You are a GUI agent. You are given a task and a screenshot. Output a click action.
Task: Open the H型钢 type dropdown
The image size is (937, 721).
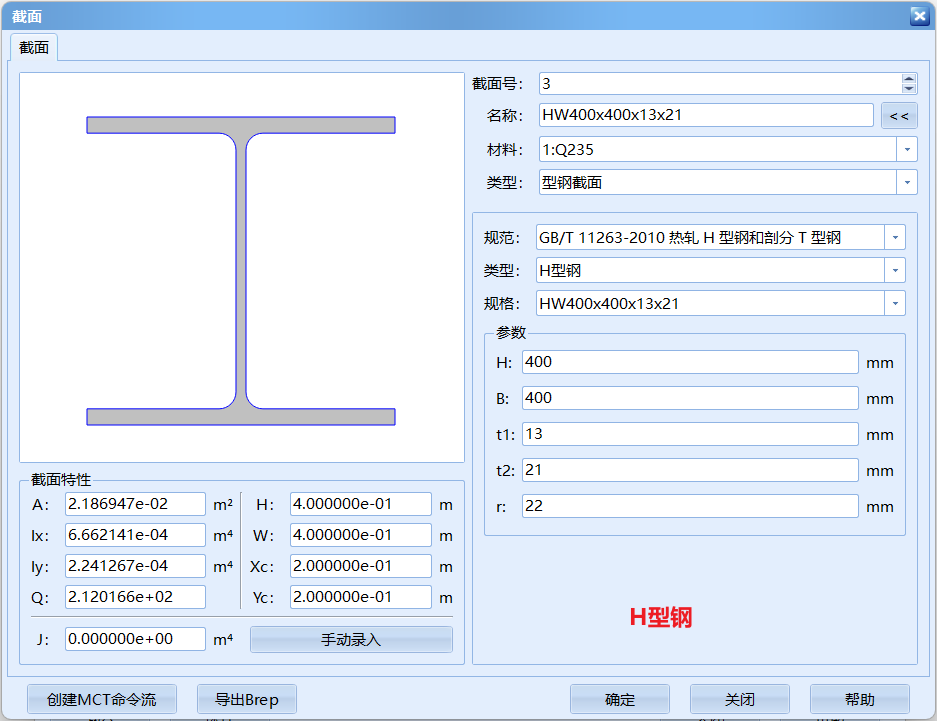(893, 270)
